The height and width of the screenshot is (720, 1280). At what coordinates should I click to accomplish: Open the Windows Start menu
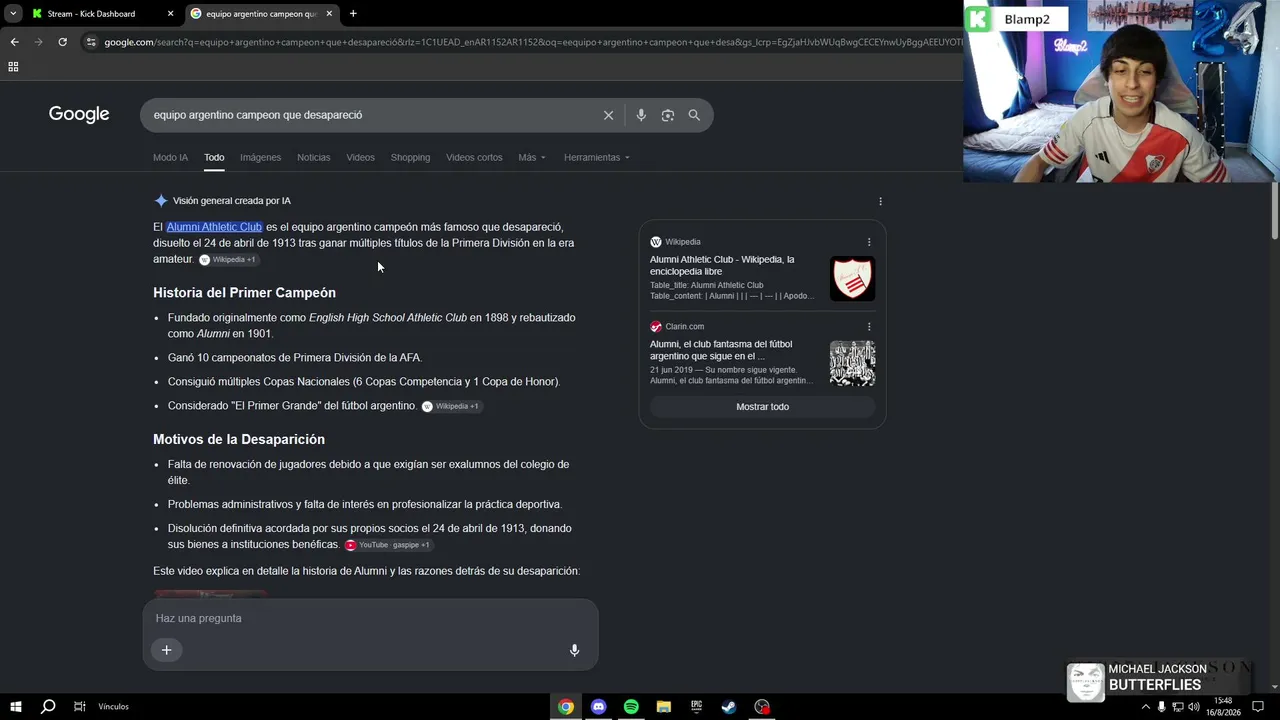[15, 707]
